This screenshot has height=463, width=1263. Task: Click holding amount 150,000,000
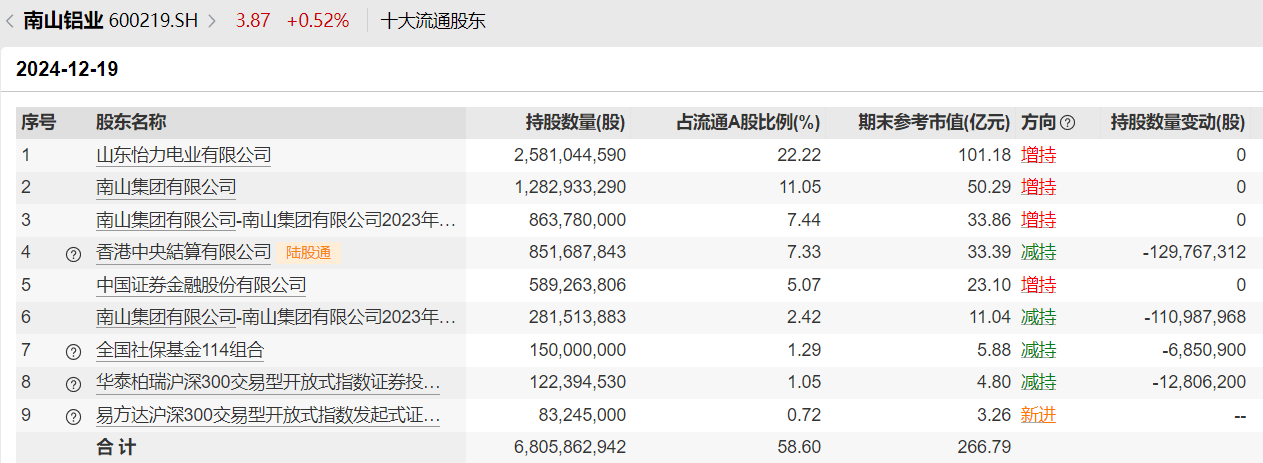point(580,350)
